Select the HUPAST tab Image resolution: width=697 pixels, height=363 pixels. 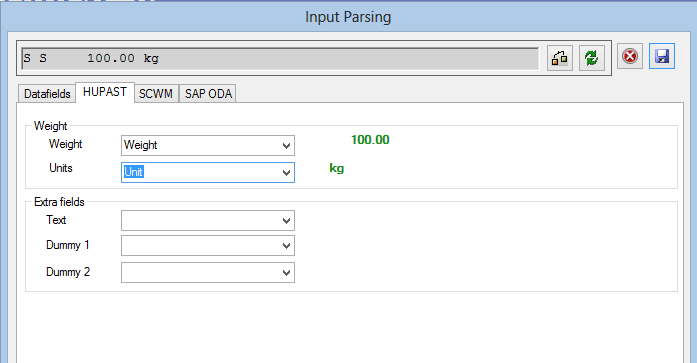105,92
